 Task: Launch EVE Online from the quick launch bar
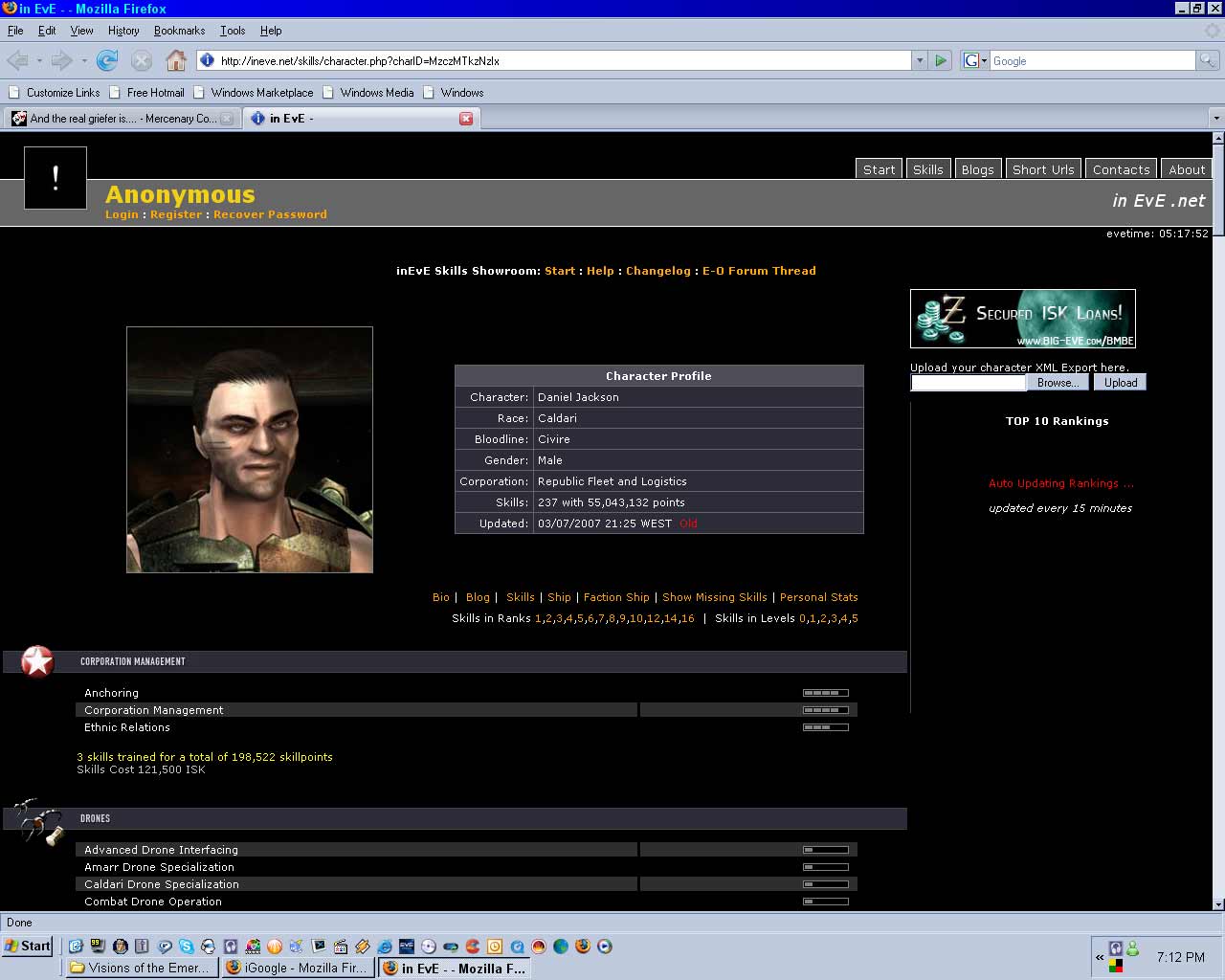pyautogui.click(x=407, y=947)
